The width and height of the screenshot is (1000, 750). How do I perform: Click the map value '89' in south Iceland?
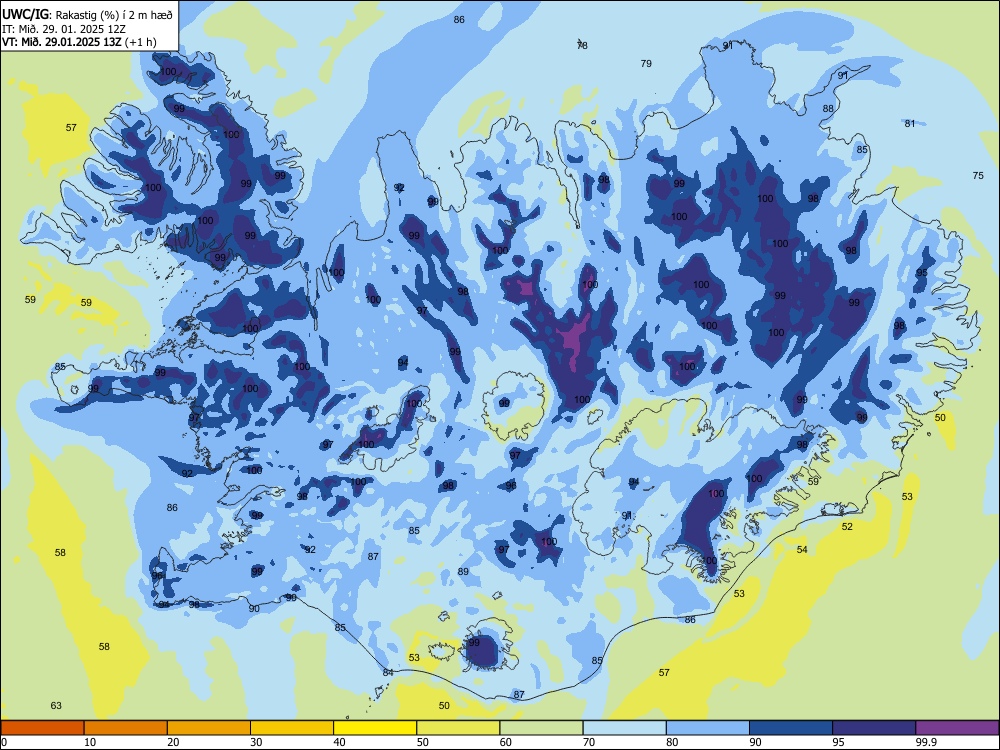coord(463,571)
